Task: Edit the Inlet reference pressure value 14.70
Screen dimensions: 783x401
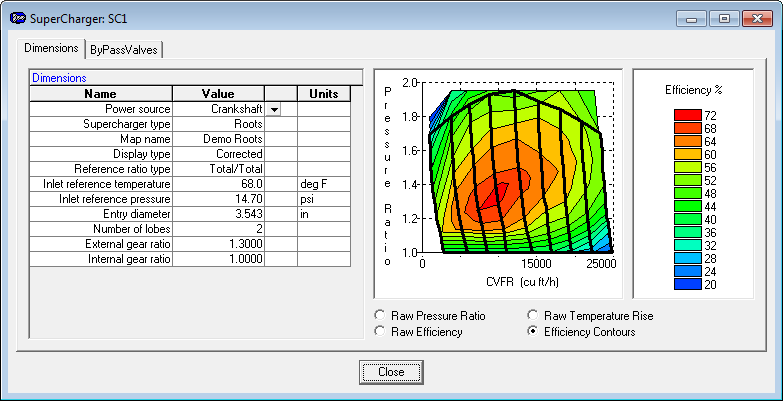Action: tap(218, 199)
